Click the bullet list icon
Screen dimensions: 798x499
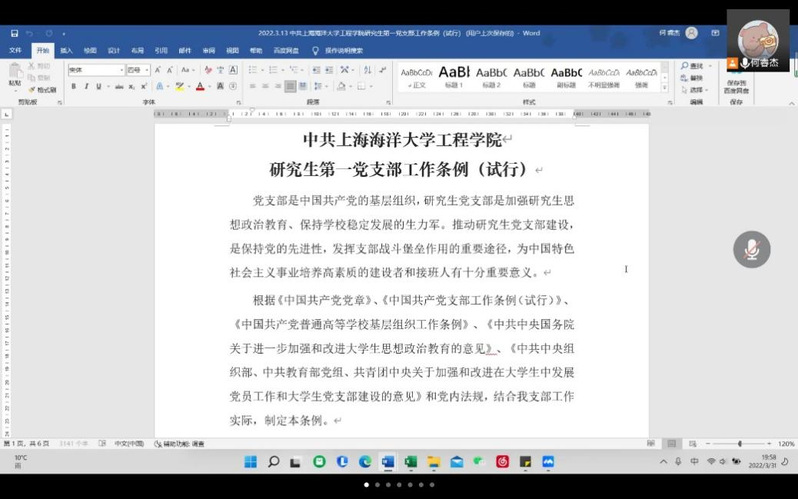250,70
